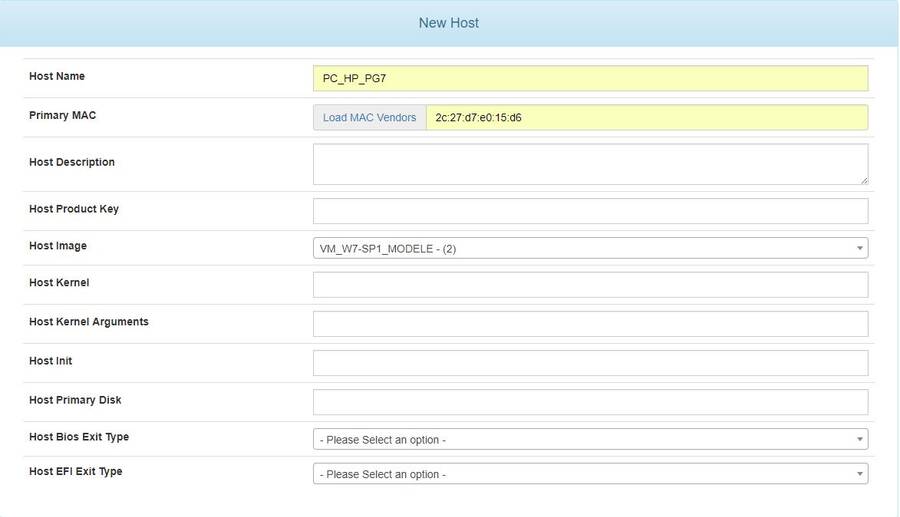
Task: Click the Host Name input field
Action: (590, 78)
